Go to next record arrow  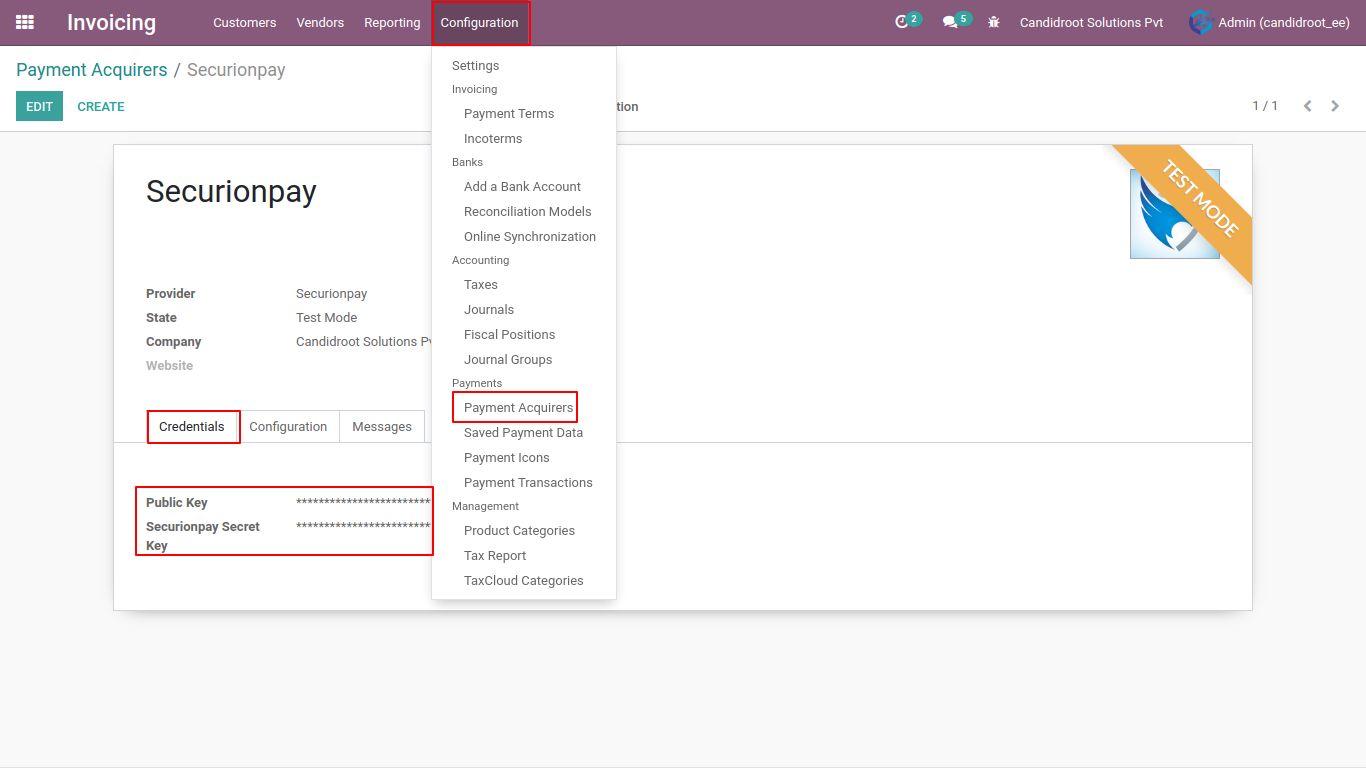coord(1335,106)
